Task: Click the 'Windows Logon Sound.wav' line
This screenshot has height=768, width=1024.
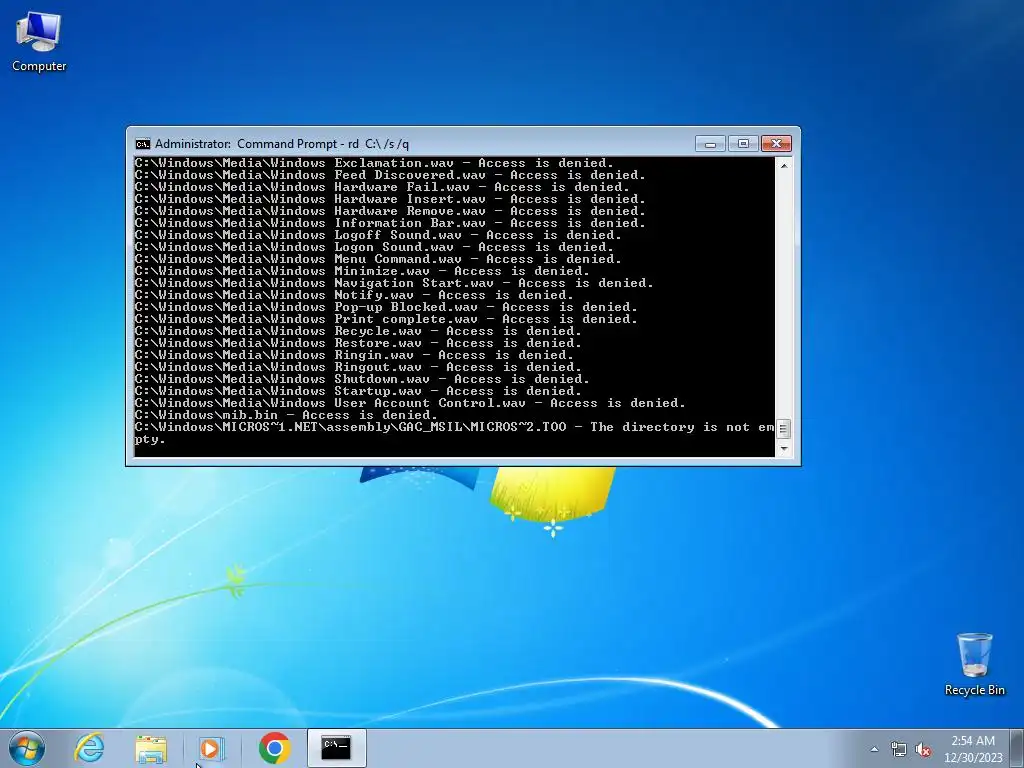Action: click(374, 247)
